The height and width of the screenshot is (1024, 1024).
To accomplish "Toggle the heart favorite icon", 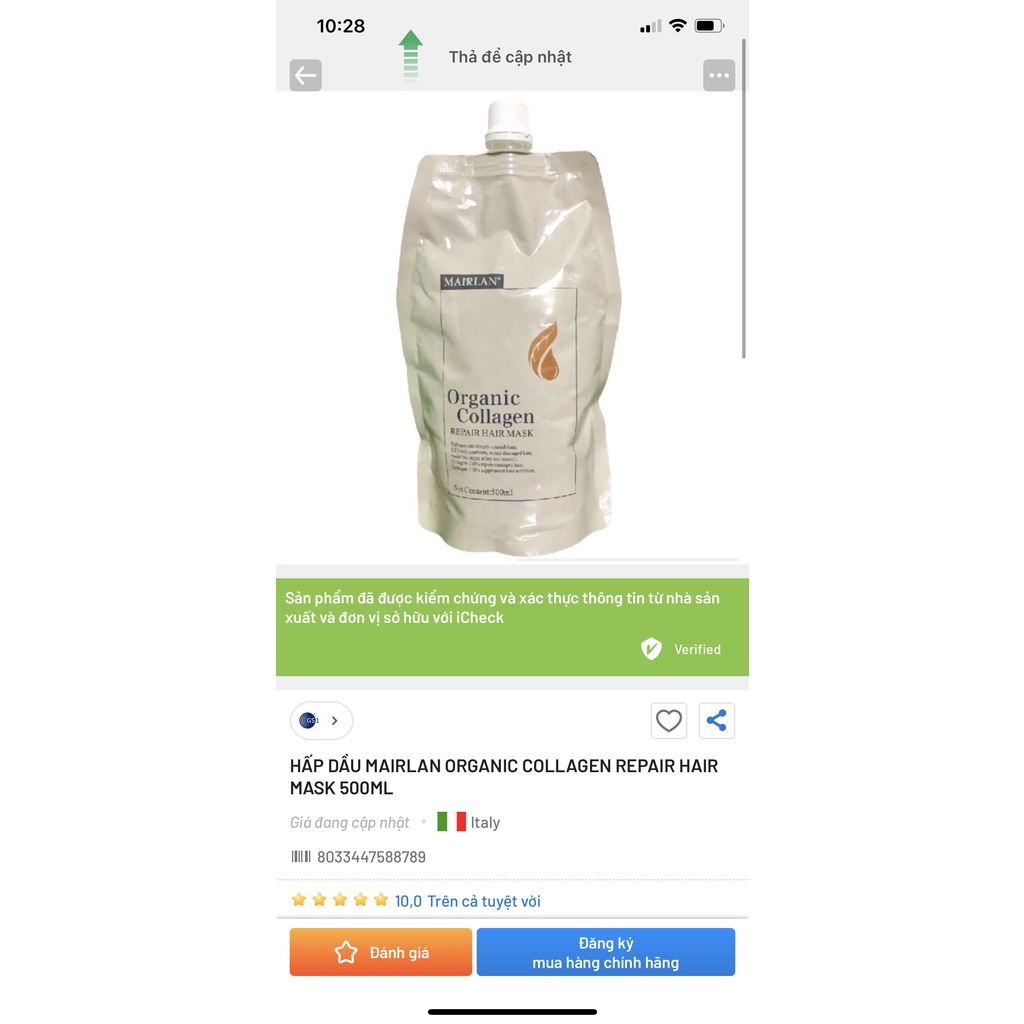I will [669, 721].
